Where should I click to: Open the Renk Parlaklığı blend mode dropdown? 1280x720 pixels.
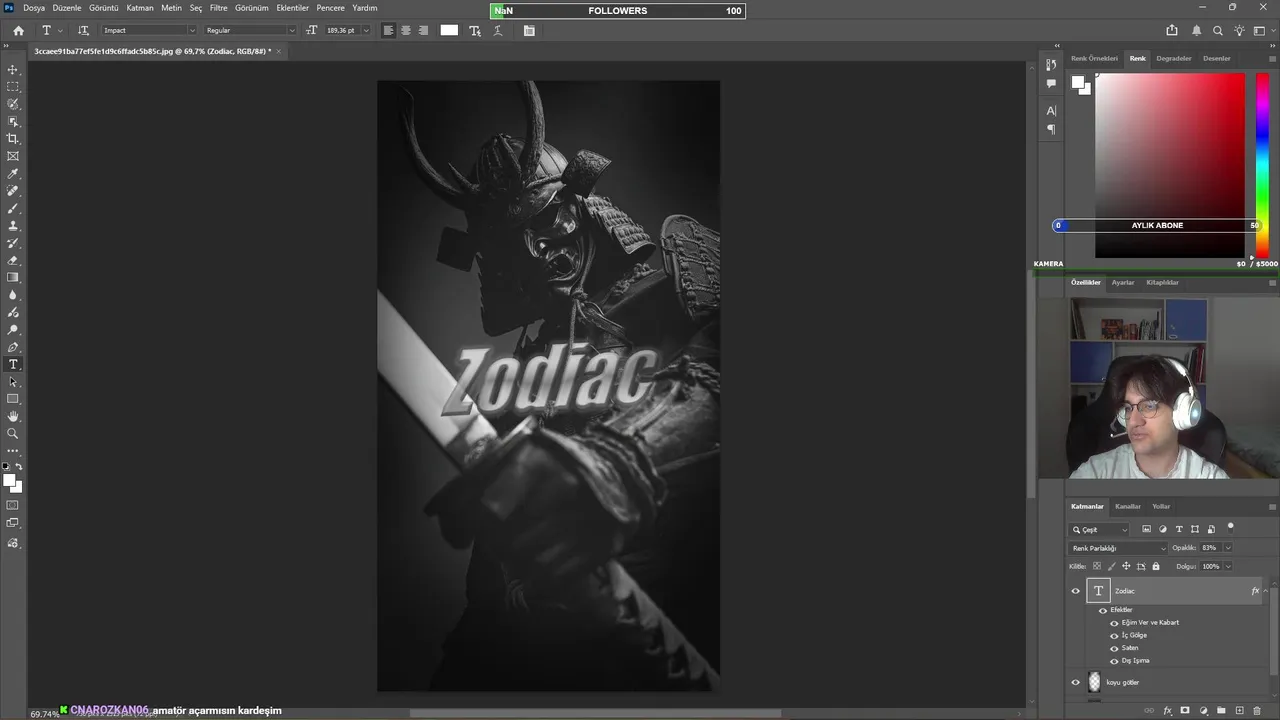(x=1118, y=548)
